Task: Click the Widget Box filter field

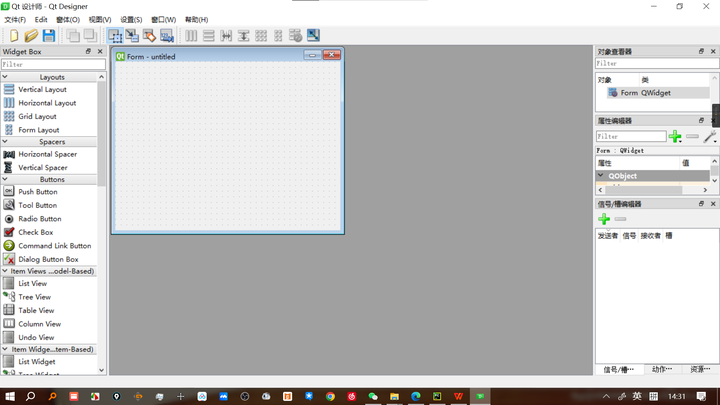Action: [x=53, y=65]
